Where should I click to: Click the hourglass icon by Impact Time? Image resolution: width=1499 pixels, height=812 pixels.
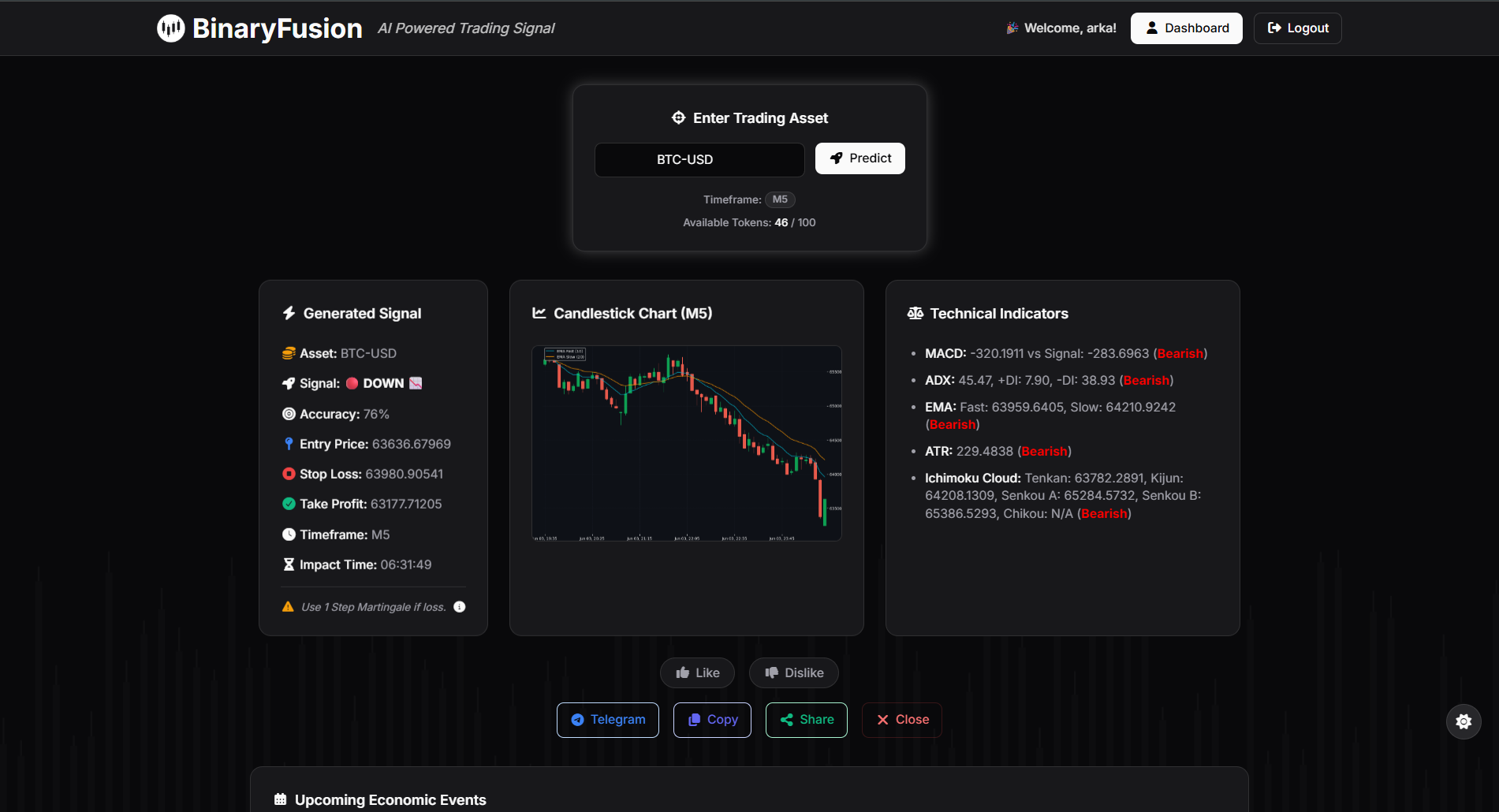pyautogui.click(x=289, y=564)
